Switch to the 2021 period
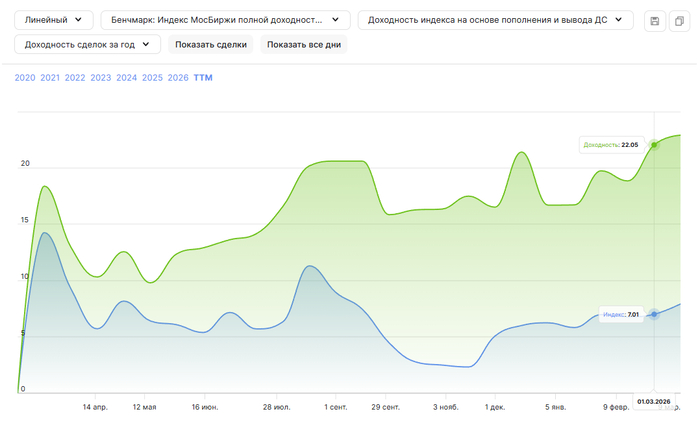This screenshot has width=700, height=431. coord(50,78)
